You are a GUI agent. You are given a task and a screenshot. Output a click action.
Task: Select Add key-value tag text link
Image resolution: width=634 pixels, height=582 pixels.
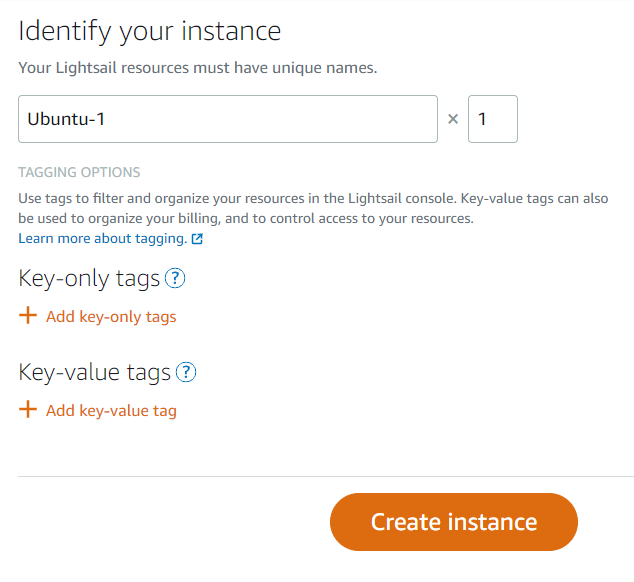[111, 411]
